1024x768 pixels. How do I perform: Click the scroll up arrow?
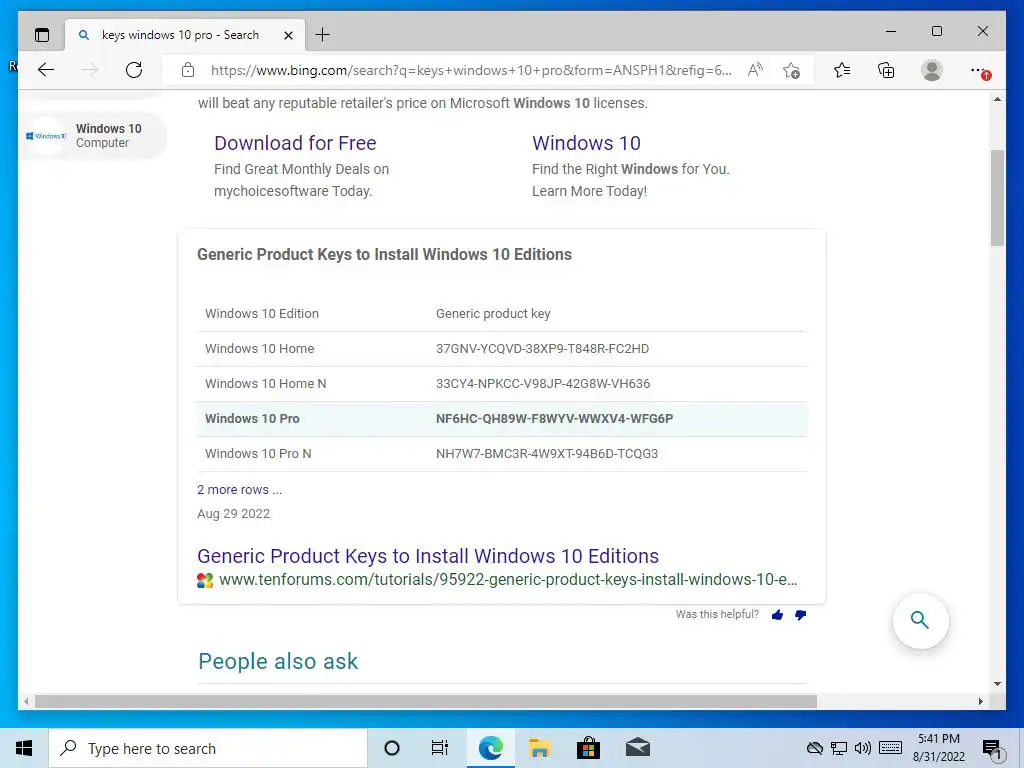click(x=997, y=99)
